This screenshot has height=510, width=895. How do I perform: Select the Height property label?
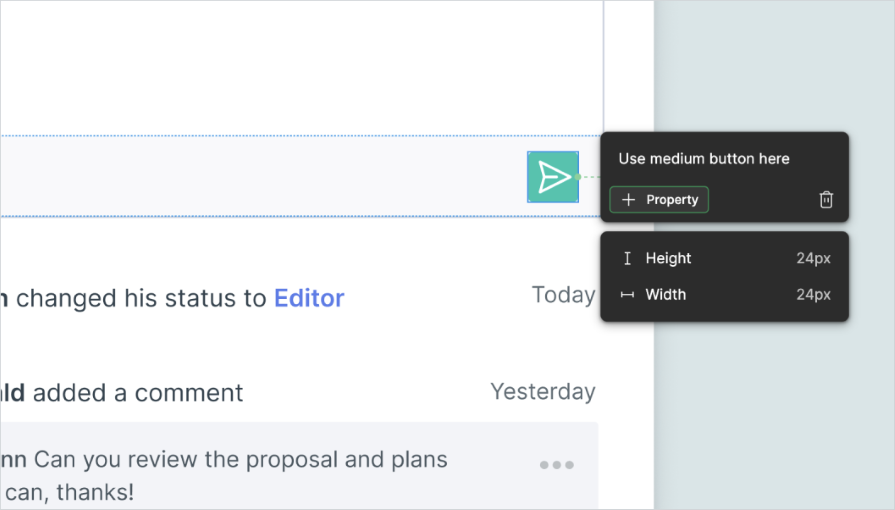tap(668, 258)
